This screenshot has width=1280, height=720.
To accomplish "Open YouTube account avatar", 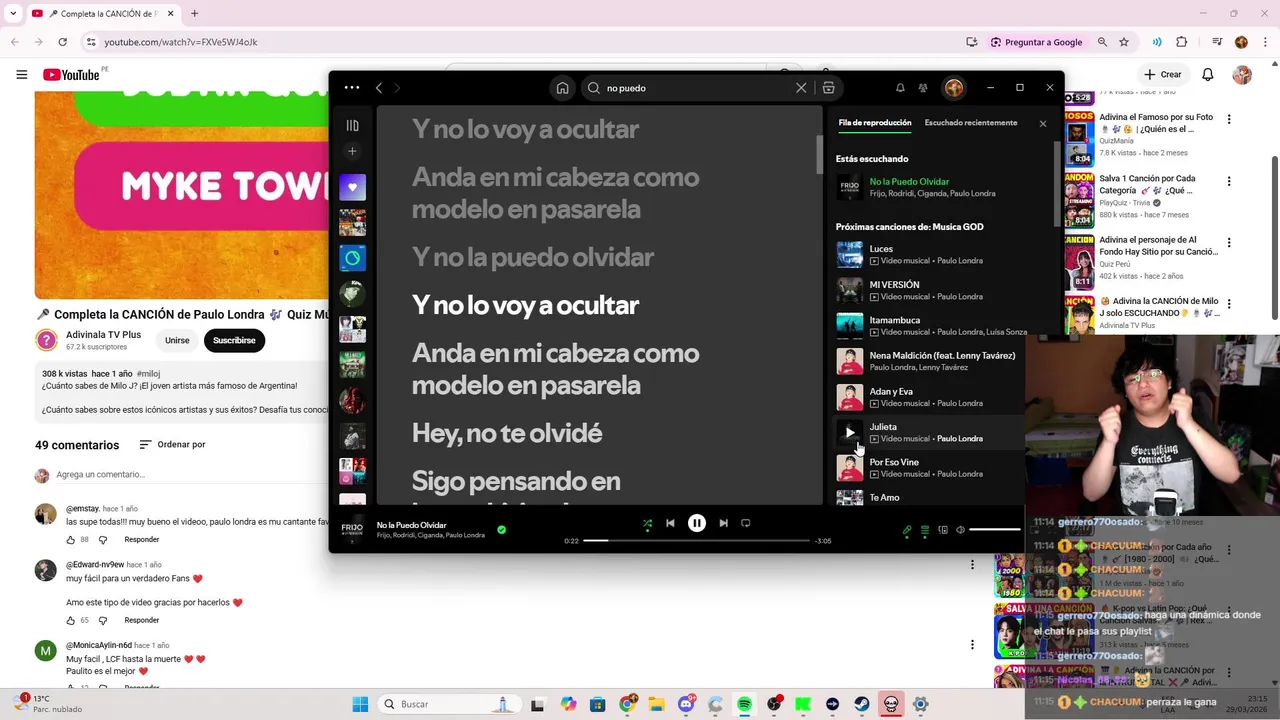I will click(1242, 75).
